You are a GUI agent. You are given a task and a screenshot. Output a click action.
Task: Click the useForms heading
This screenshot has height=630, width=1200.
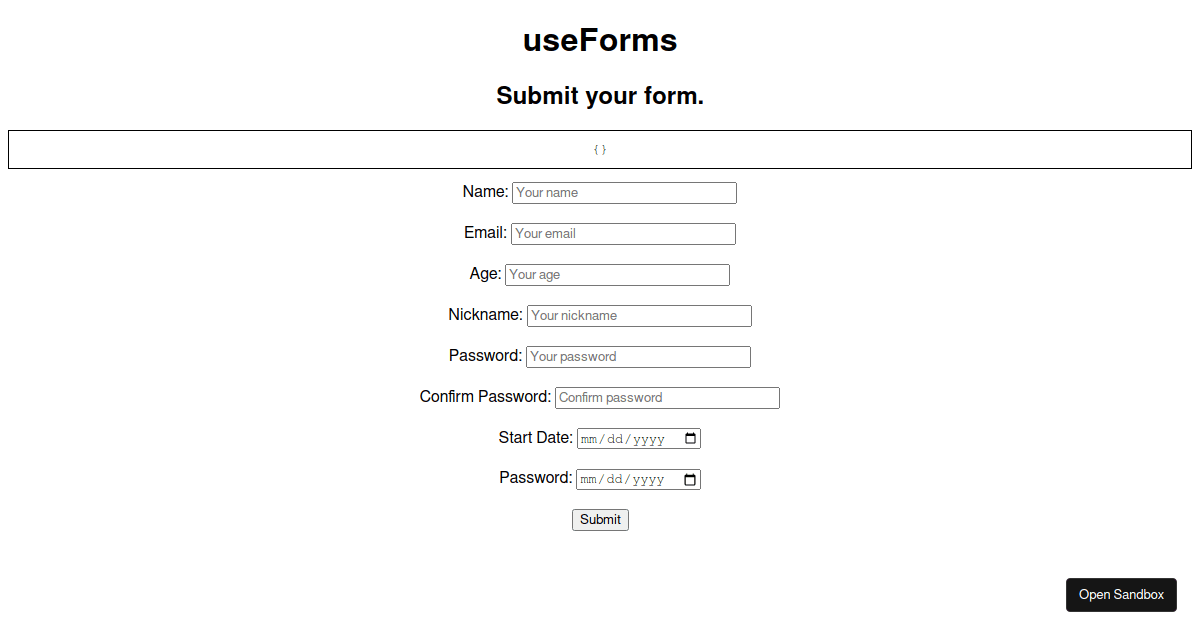tap(600, 40)
